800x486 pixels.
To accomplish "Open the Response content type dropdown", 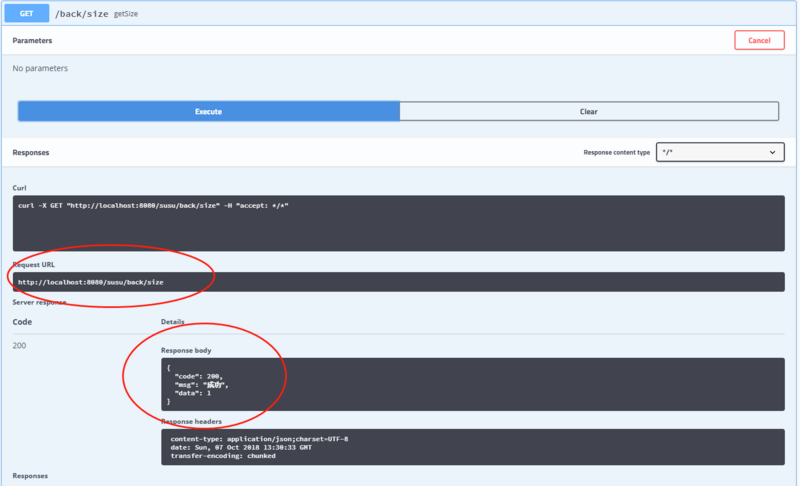I will 720,152.
